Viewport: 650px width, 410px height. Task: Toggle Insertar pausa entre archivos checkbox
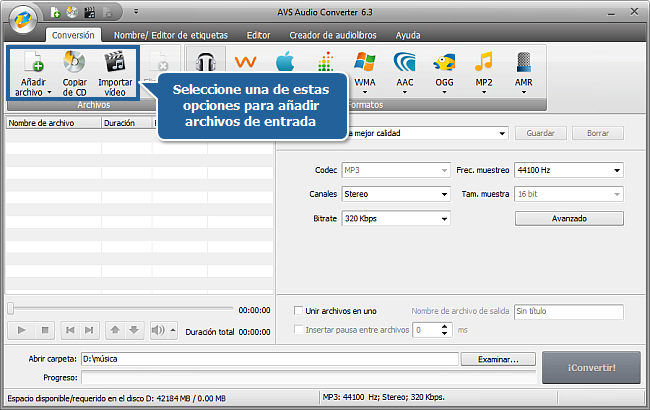(x=298, y=329)
